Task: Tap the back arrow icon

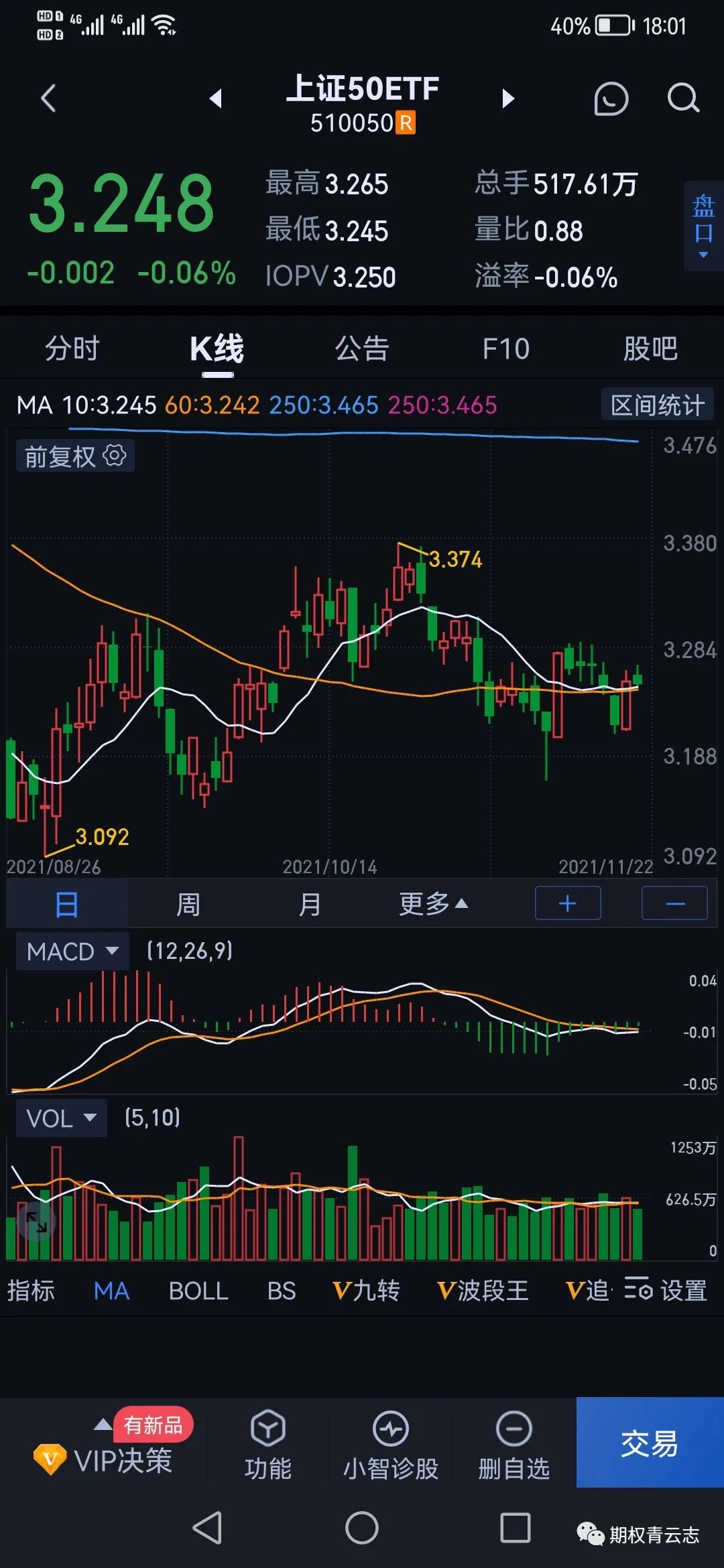Action: pos(48,99)
